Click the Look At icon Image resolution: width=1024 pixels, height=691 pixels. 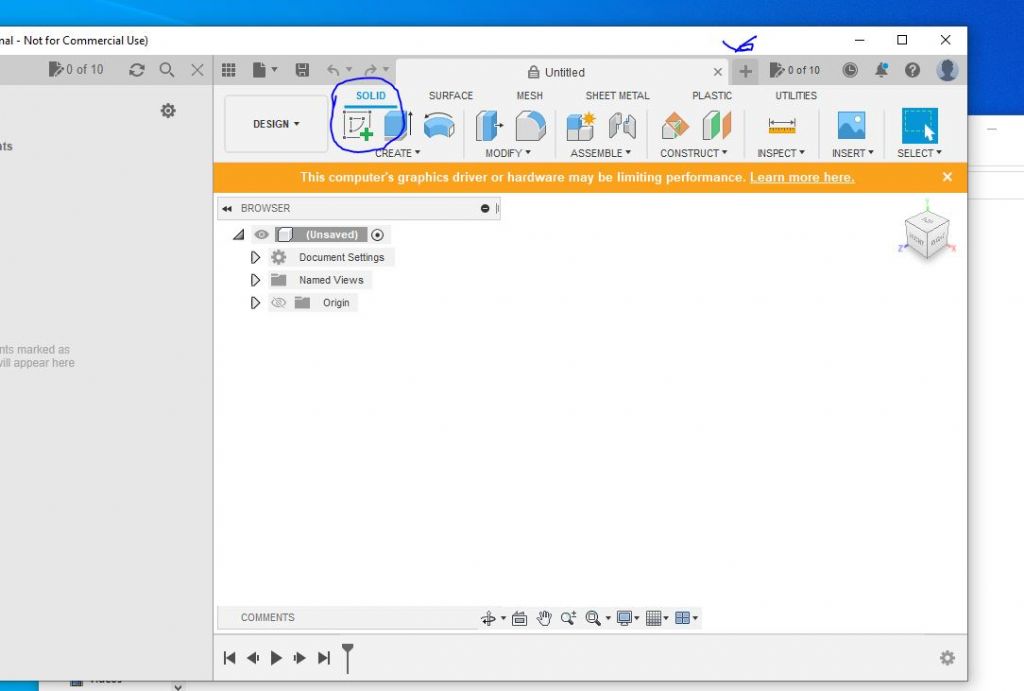pyautogui.click(x=519, y=618)
